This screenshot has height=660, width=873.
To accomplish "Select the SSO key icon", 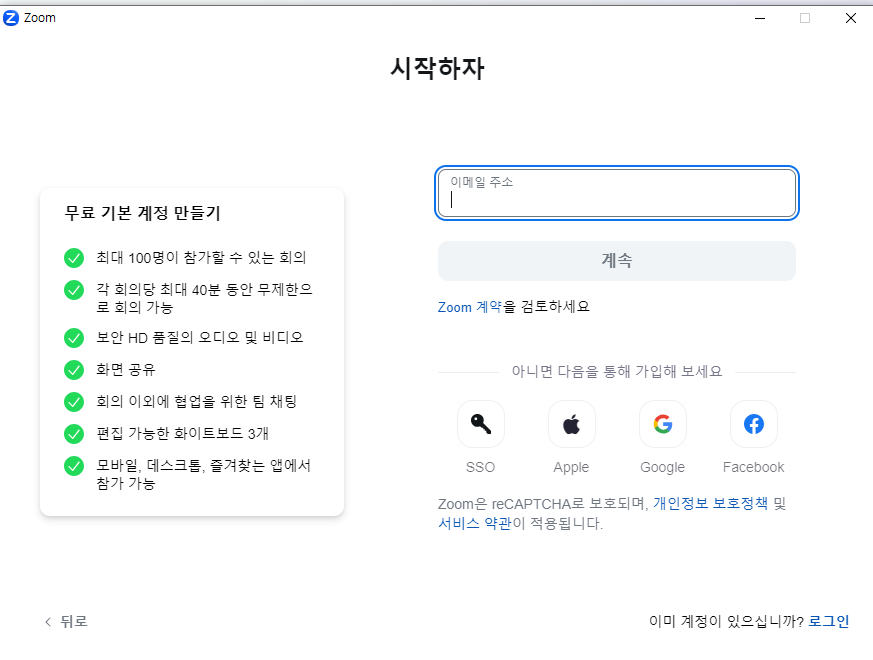I will click(x=480, y=423).
